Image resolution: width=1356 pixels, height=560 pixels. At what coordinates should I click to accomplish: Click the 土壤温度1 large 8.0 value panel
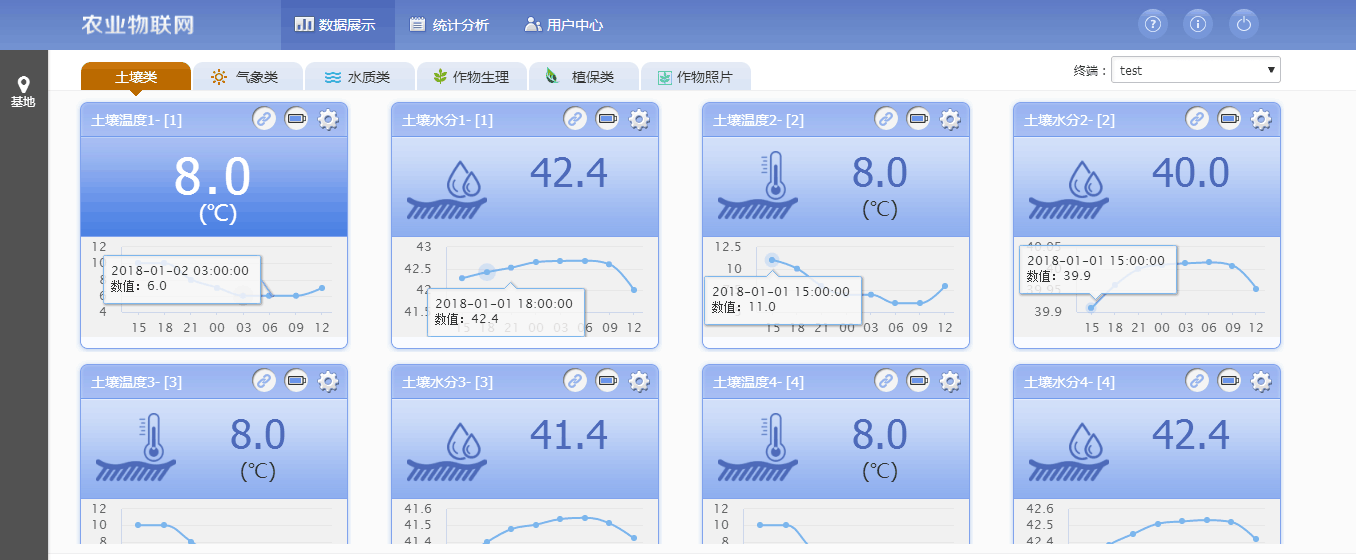click(213, 187)
